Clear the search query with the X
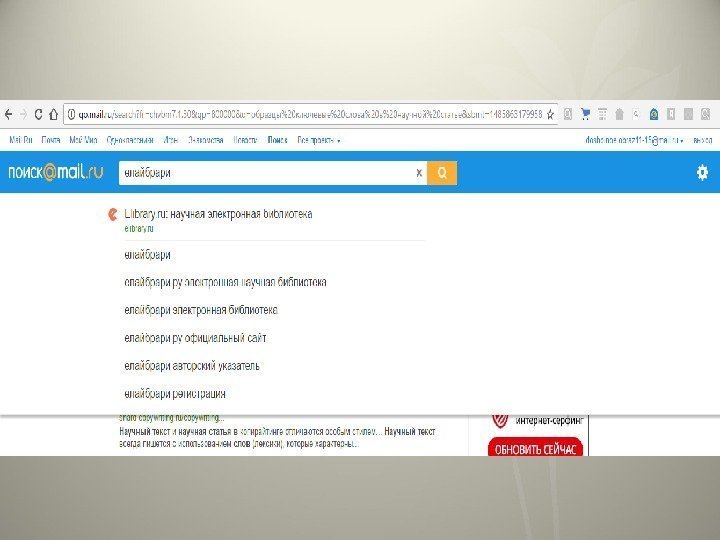 [x=419, y=173]
